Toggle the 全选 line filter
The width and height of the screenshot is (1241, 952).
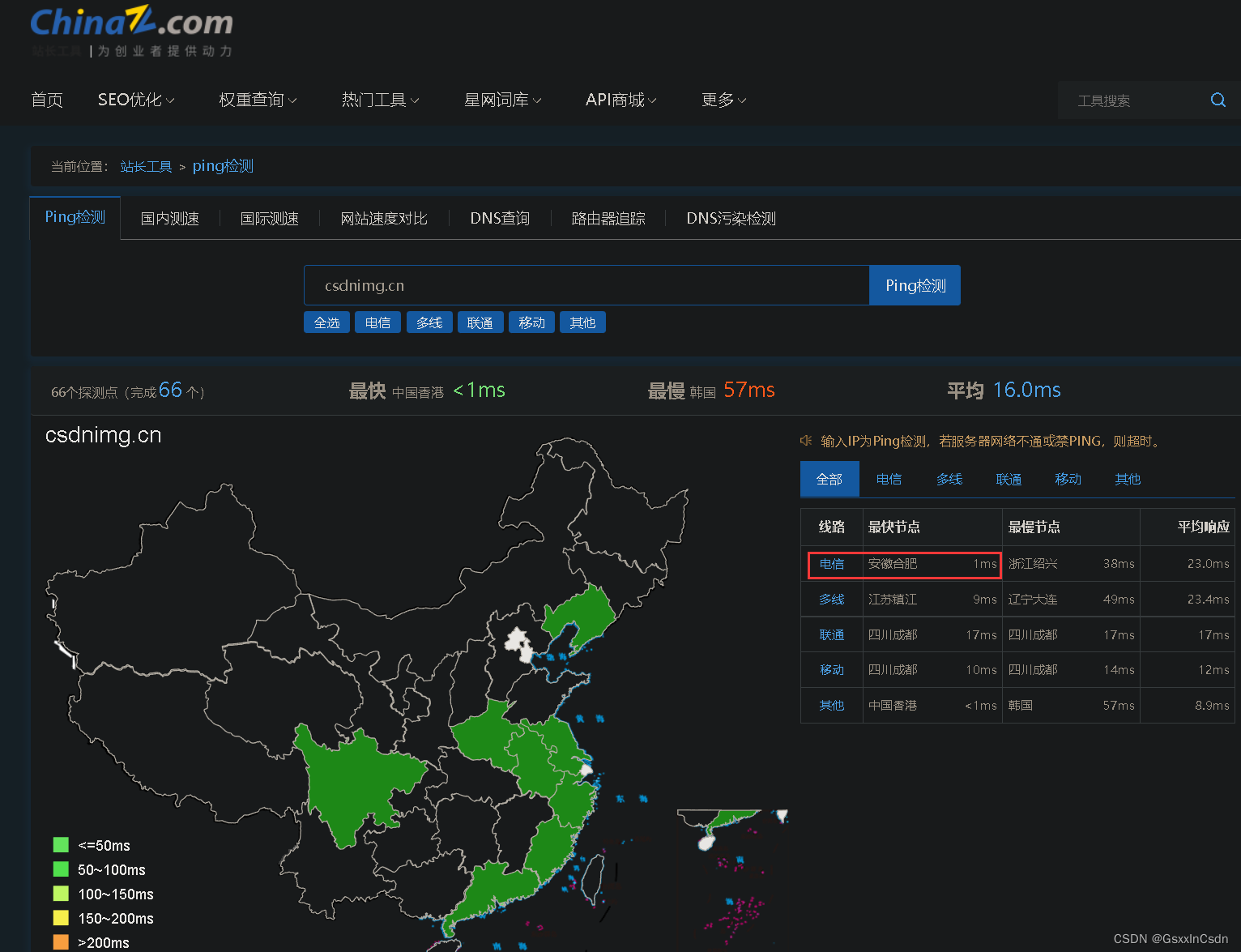(x=327, y=322)
